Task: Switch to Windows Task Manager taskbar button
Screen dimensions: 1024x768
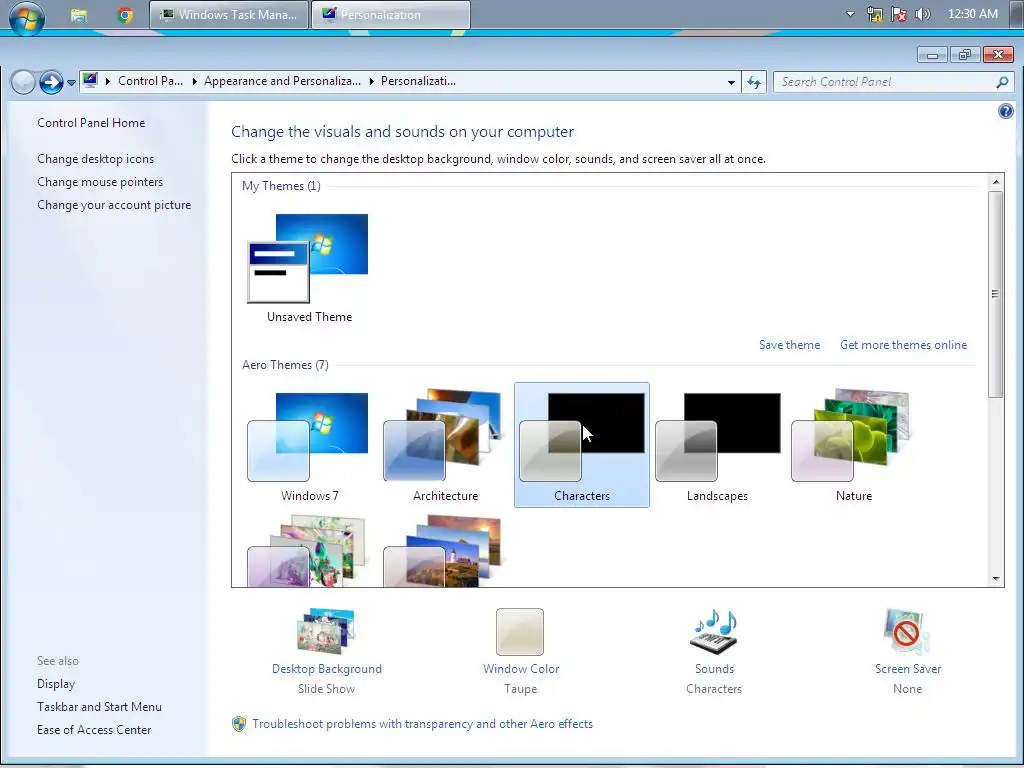Action: (229, 14)
